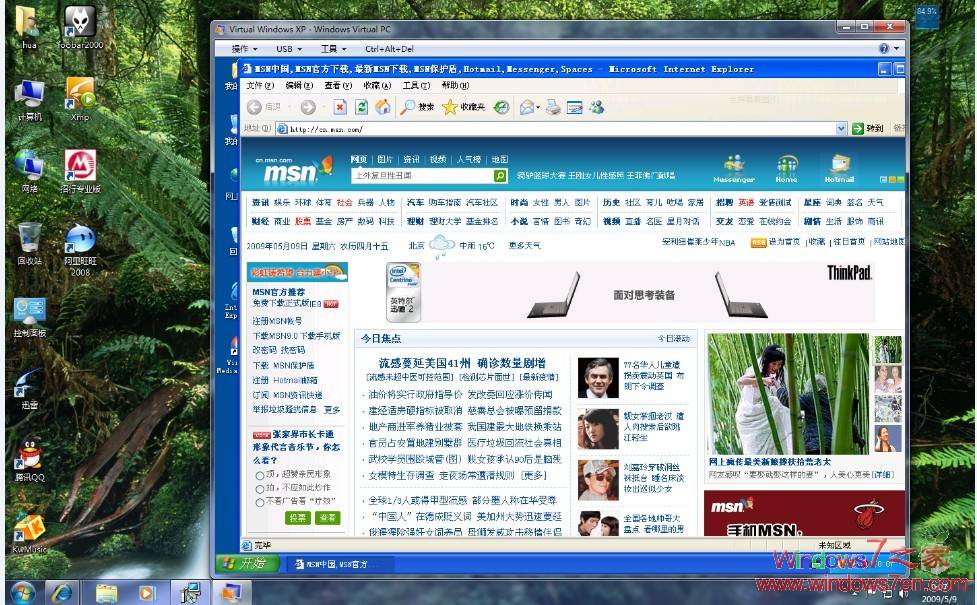Viewport: 977px width, 605px height.
Task: Click the IE Print toolbar icon
Action: (553, 107)
